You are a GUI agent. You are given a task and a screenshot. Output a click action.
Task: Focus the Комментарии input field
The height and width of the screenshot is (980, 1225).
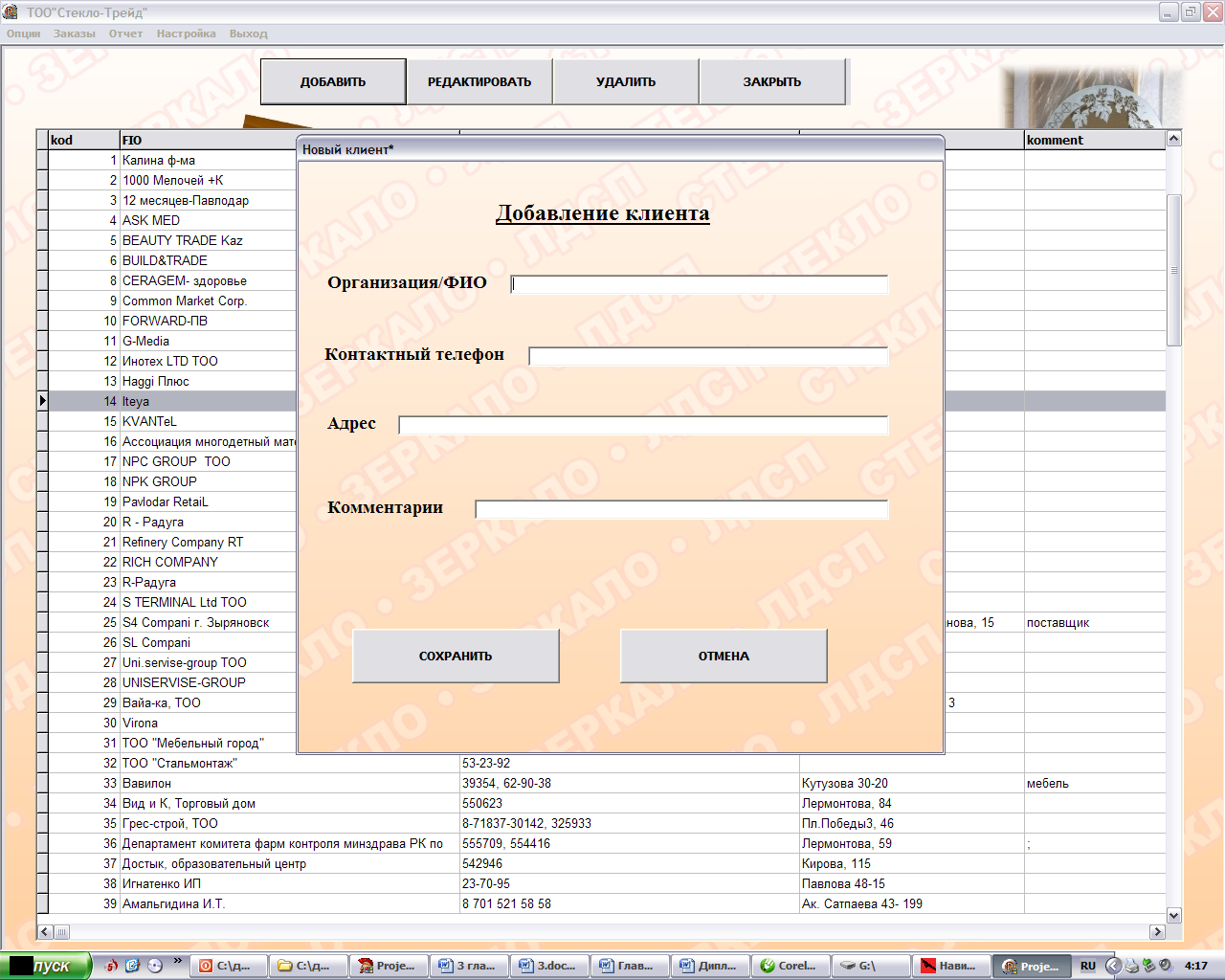tap(681, 509)
